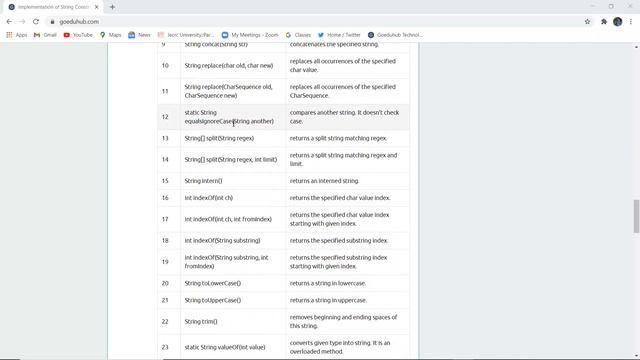Select the 'String toLowerCase()' cell
The image size is (640, 360).
tap(233, 283)
